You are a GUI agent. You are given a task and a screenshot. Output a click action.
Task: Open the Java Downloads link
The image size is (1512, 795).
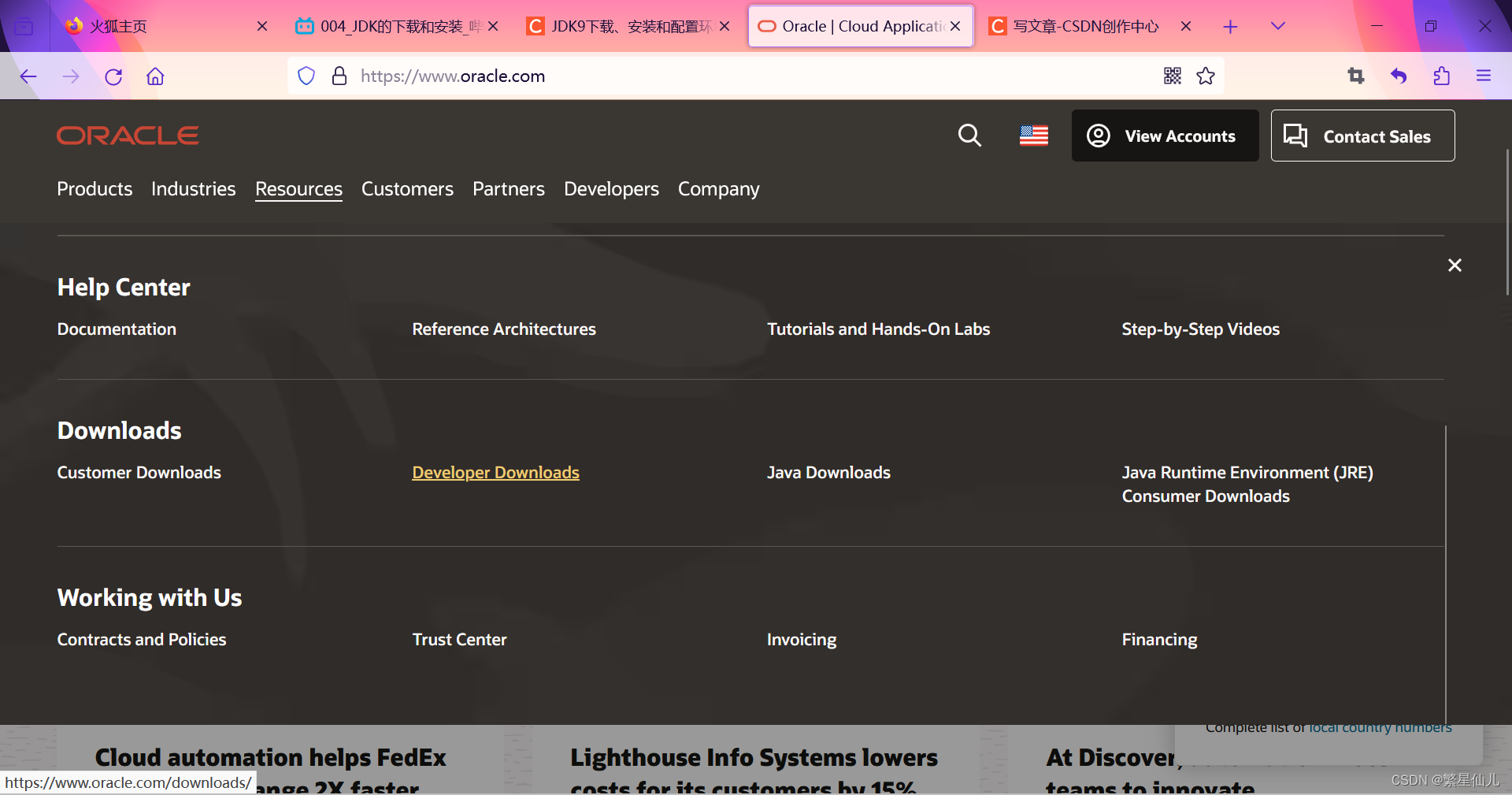pos(828,473)
